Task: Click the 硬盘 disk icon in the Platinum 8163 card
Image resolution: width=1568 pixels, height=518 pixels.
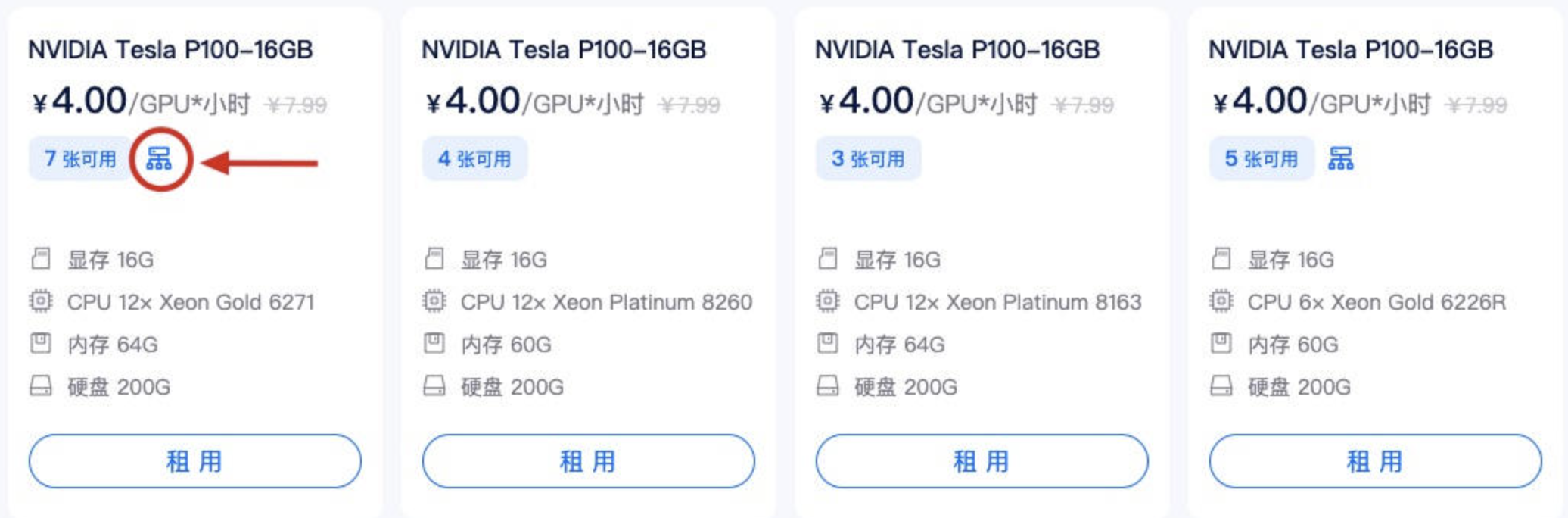Action: [x=828, y=386]
